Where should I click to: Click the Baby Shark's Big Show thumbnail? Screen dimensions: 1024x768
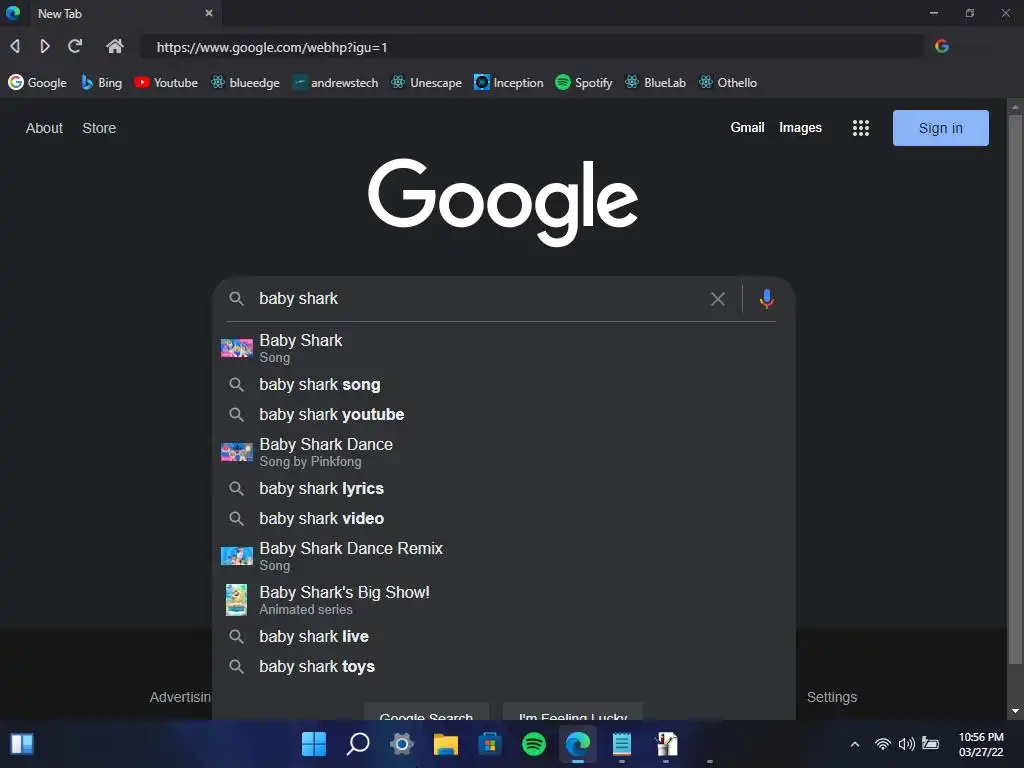pyautogui.click(x=236, y=600)
